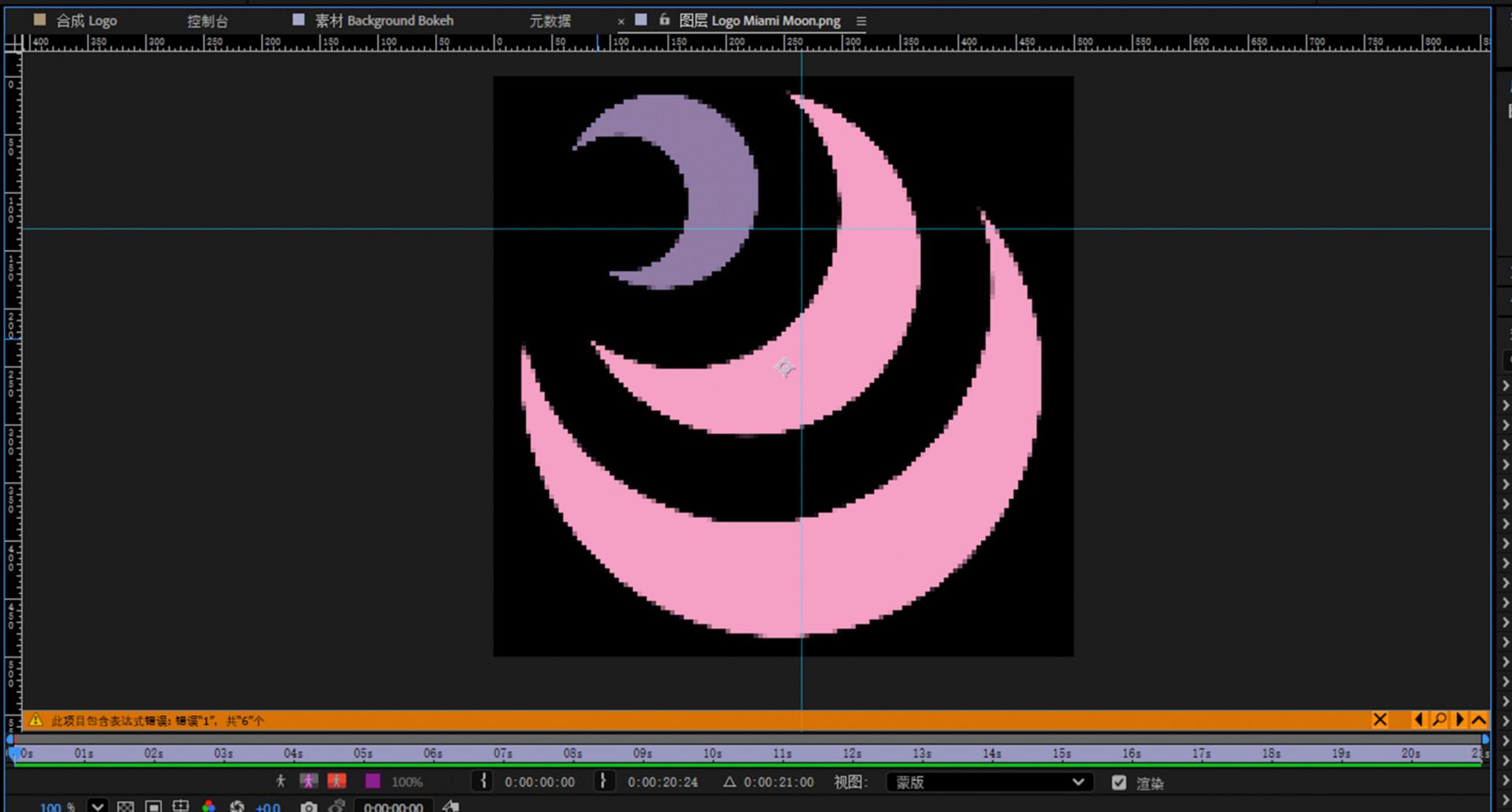
Task: Click the work area start handle
Action: (x=9, y=739)
